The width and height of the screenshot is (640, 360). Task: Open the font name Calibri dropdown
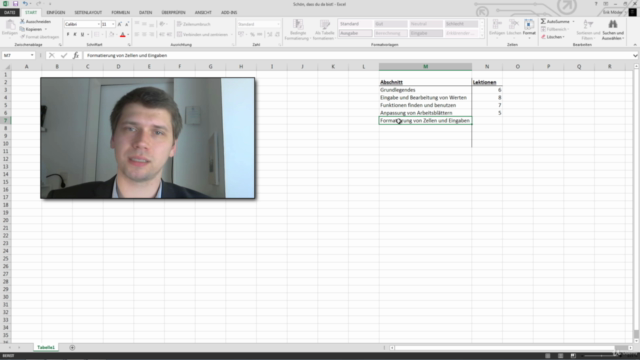[x=98, y=24]
